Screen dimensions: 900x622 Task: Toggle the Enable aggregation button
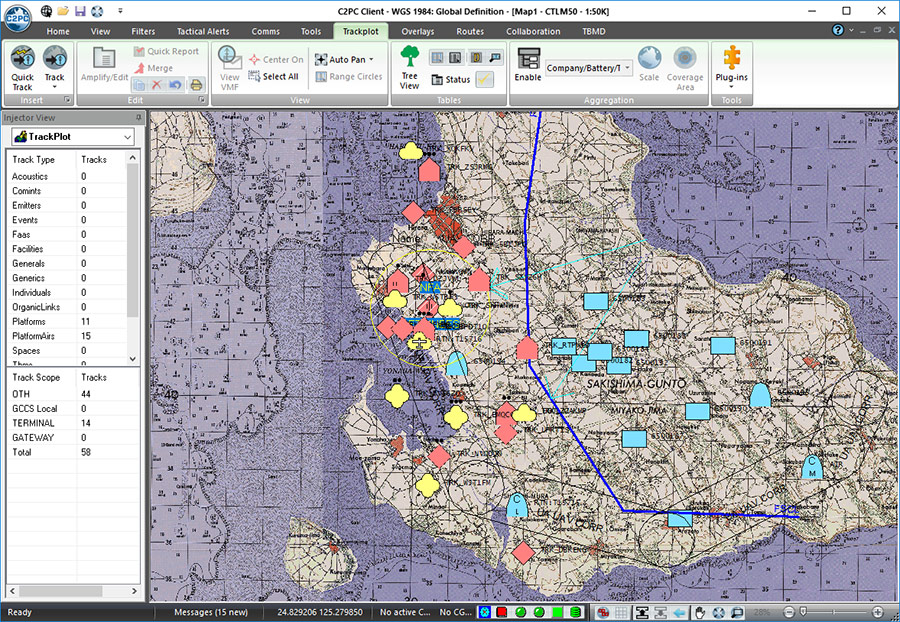click(x=528, y=66)
